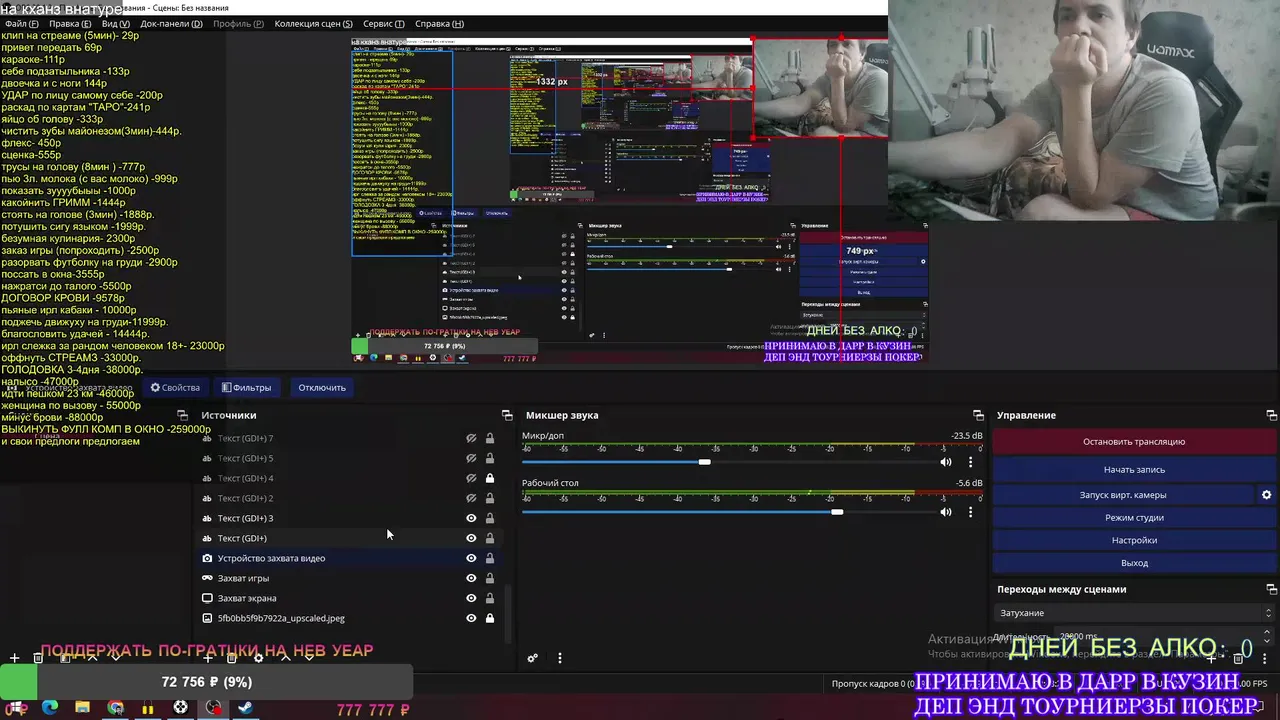The image size is (1280, 720).
Task: Show hidden source Текст (GDI+) 7
Action: pos(471,438)
